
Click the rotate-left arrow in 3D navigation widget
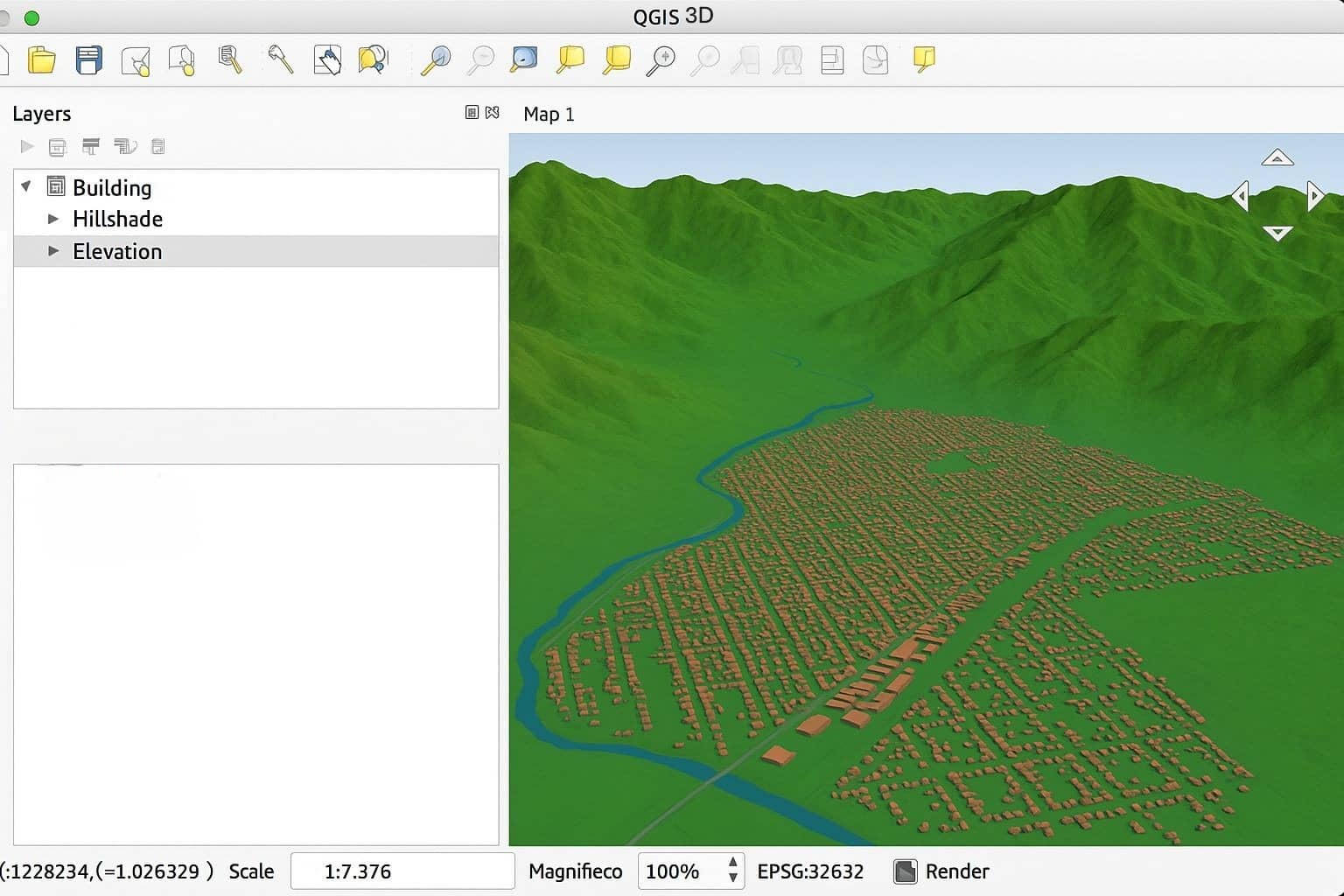click(1242, 196)
